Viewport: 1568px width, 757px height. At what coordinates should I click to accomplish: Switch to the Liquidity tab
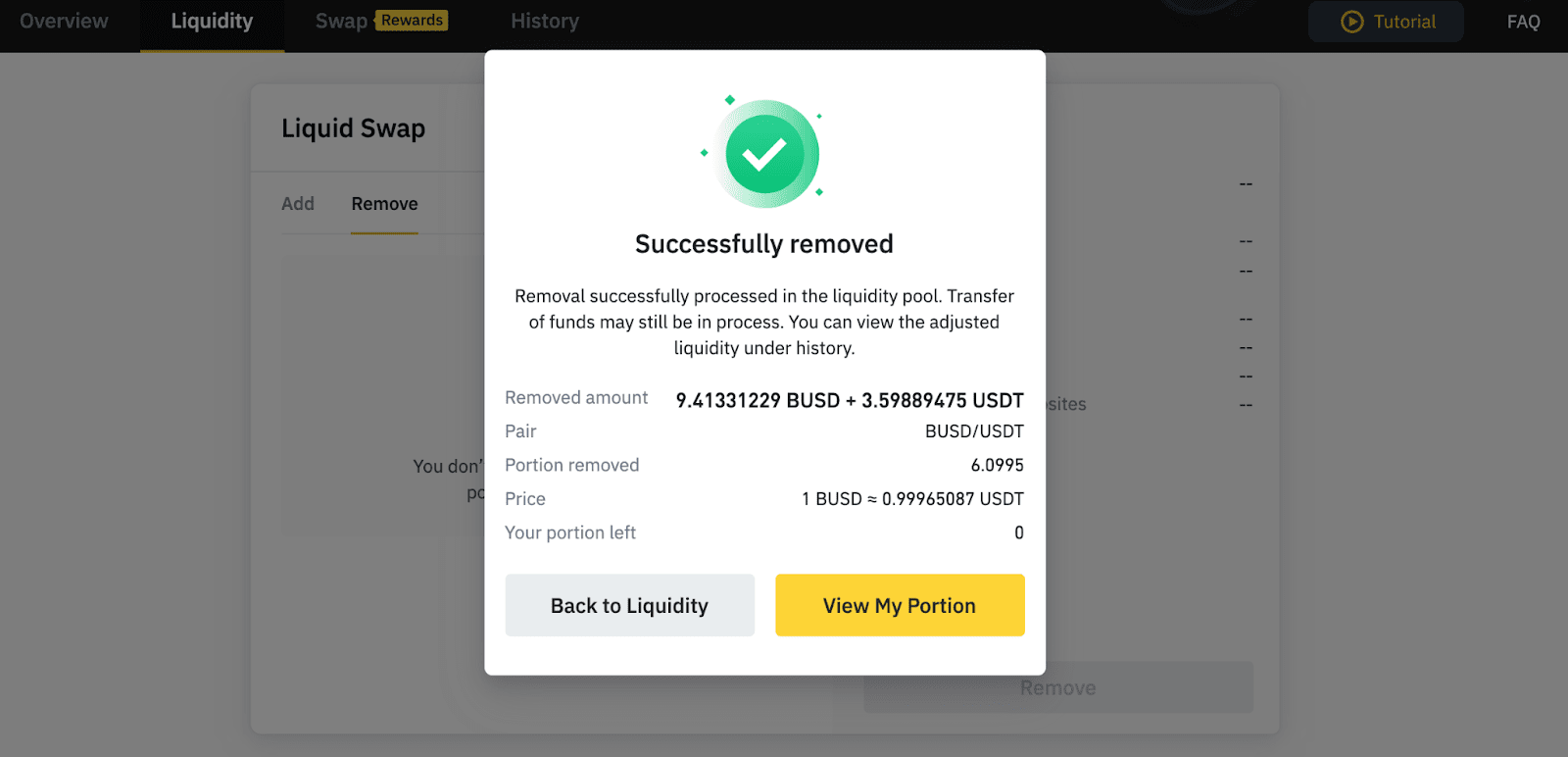tap(212, 22)
